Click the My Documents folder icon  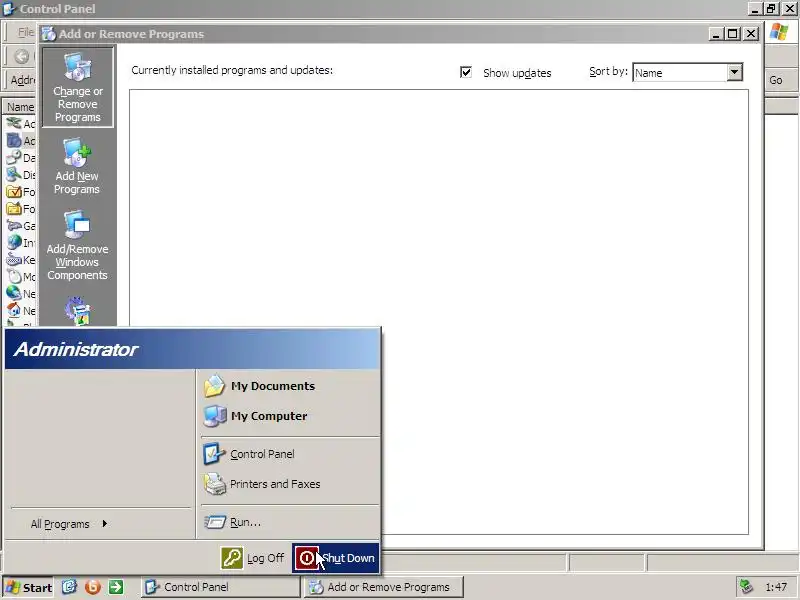[214, 386]
